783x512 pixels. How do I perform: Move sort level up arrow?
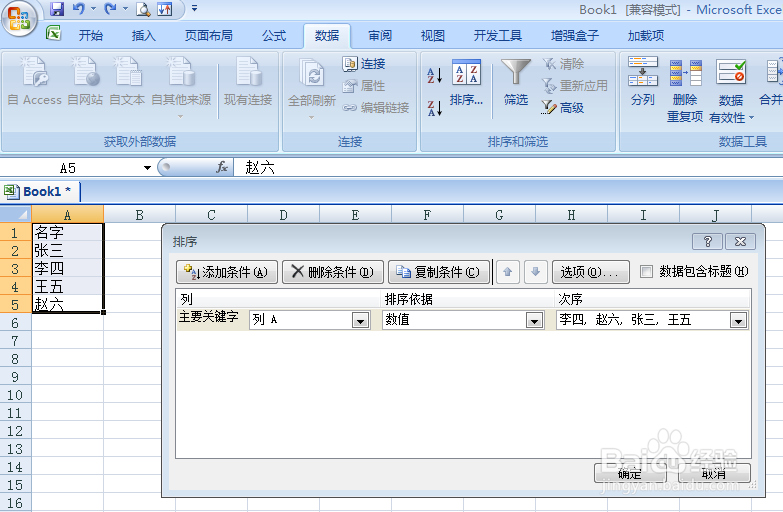(508, 272)
